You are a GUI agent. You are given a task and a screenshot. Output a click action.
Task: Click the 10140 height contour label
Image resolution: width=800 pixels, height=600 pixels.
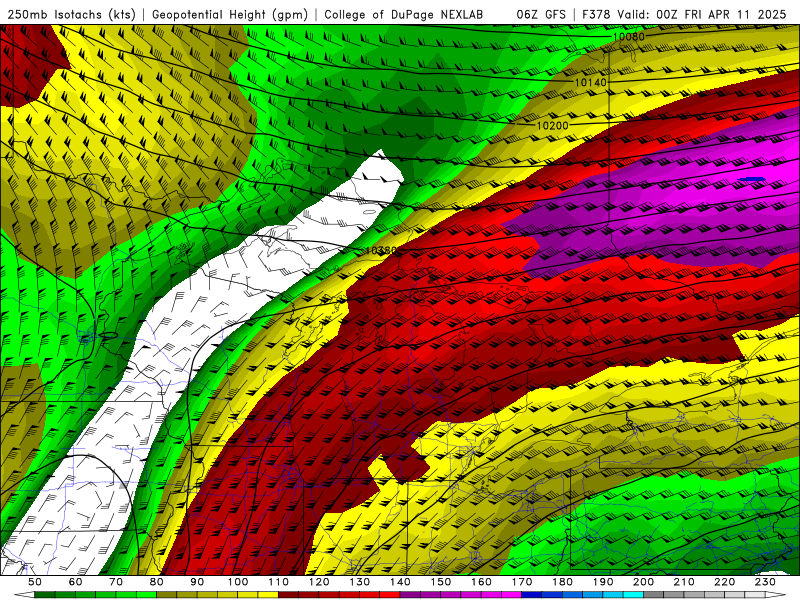pyautogui.click(x=591, y=82)
